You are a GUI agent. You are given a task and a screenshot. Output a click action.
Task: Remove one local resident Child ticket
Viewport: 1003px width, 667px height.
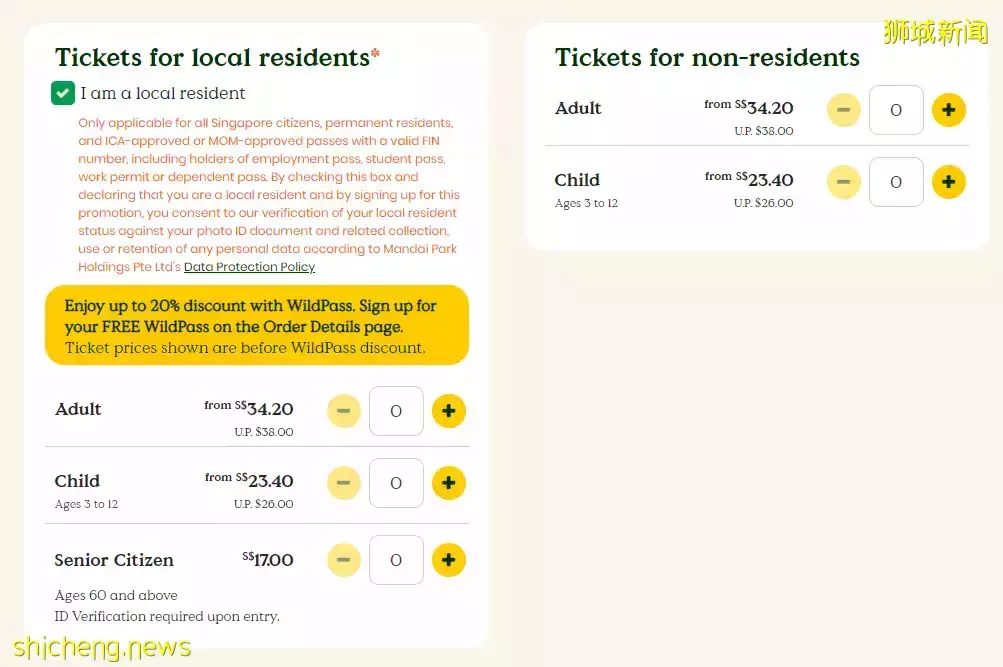343,483
